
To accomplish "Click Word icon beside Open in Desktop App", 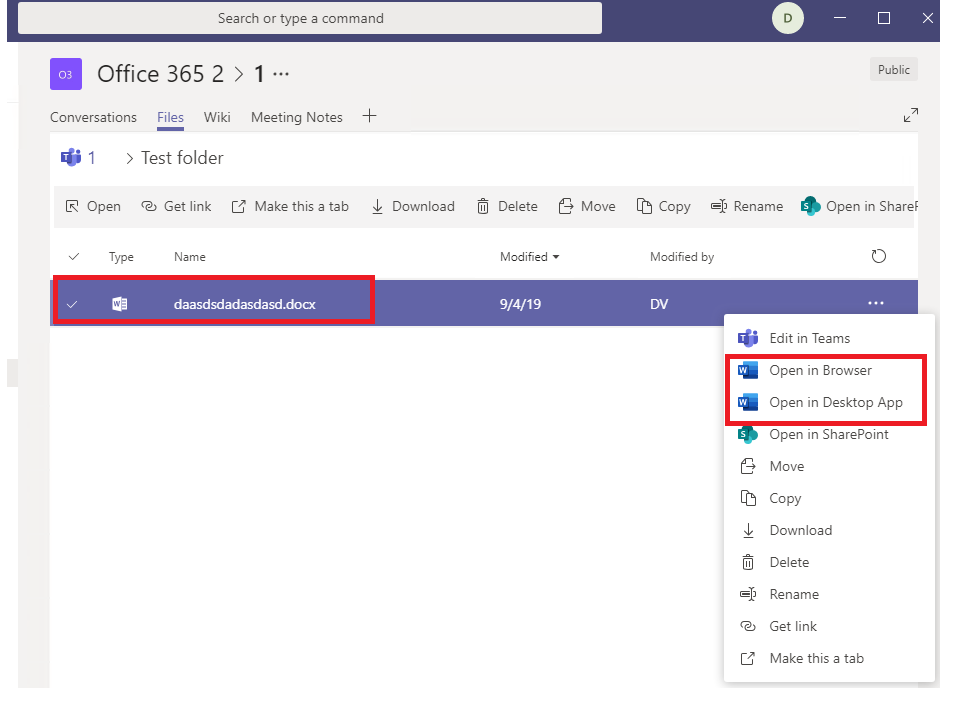I will (x=748, y=402).
